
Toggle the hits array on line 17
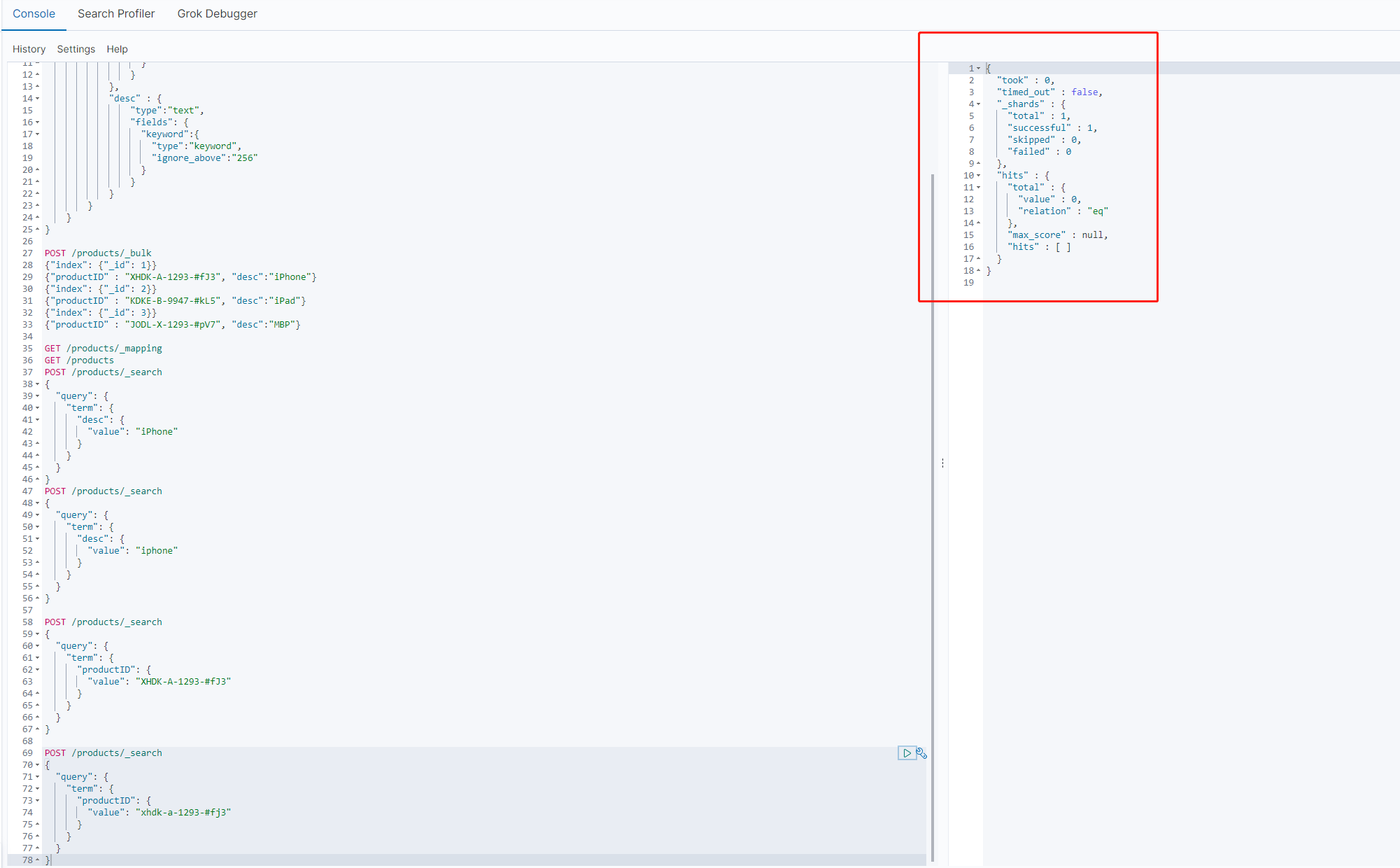pyautogui.click(x=977, y=258)
